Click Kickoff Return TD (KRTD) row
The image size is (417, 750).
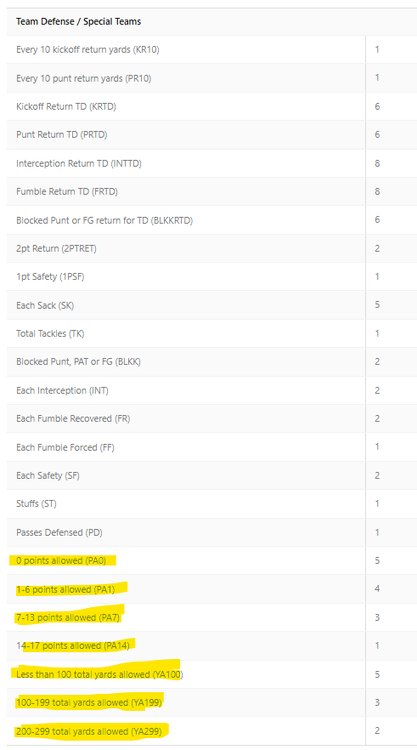click(212, 106)
